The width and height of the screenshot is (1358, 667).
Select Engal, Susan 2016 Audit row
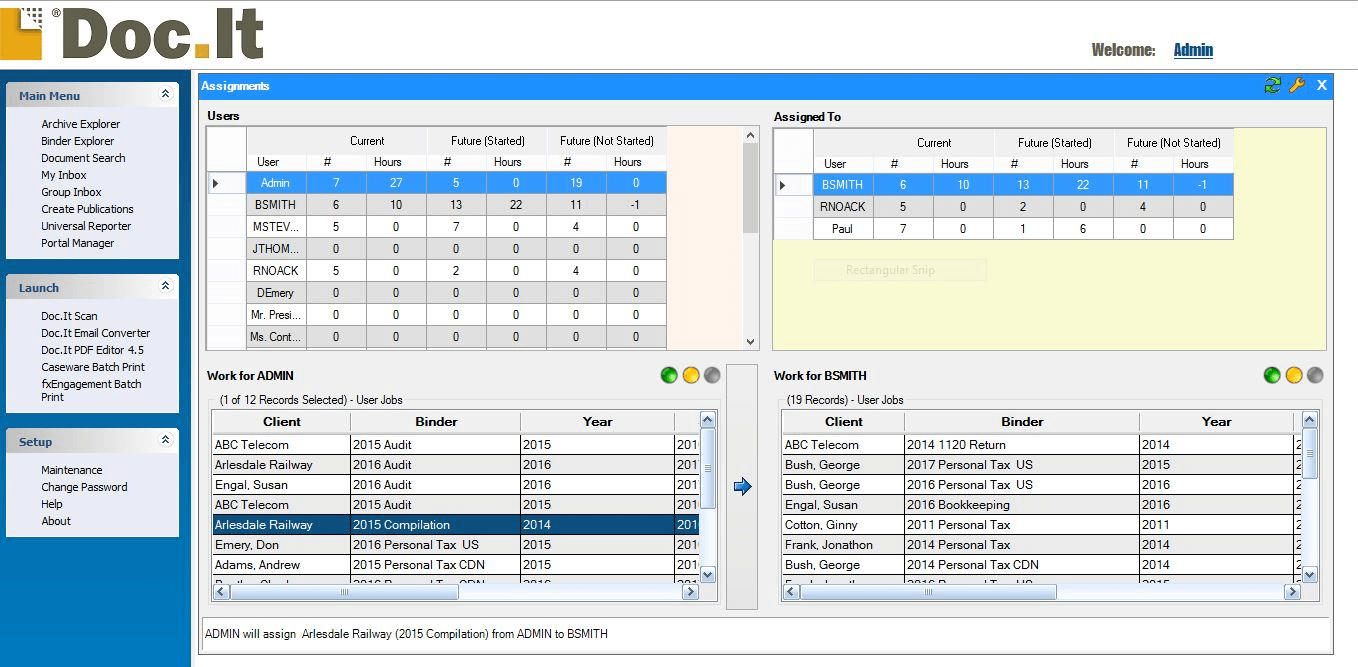(x=456, y=485)
